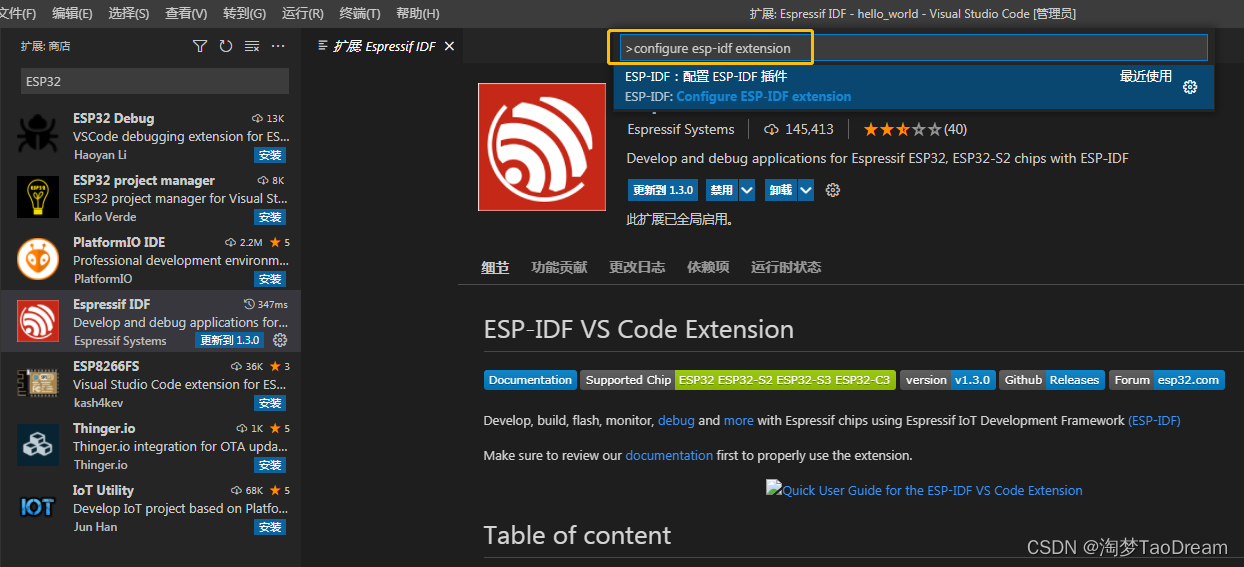Open the 文件(F) menu

click(18, 13)
